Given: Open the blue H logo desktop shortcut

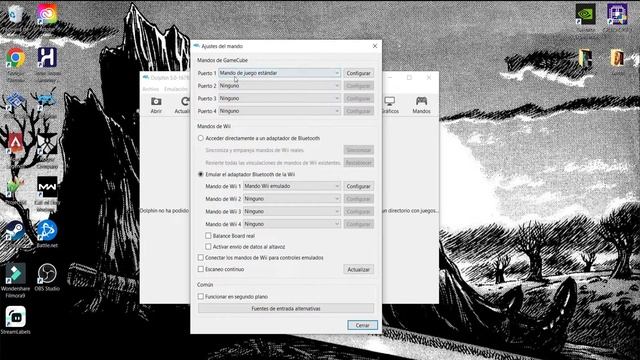Looking at the screenshot, I should (47, 58).
